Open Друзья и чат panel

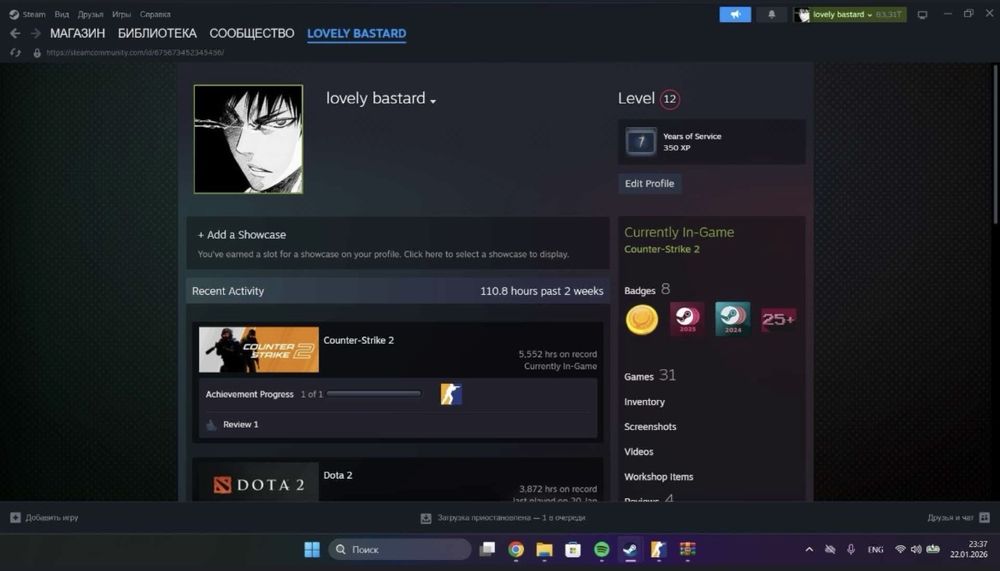tap(958, 517)
